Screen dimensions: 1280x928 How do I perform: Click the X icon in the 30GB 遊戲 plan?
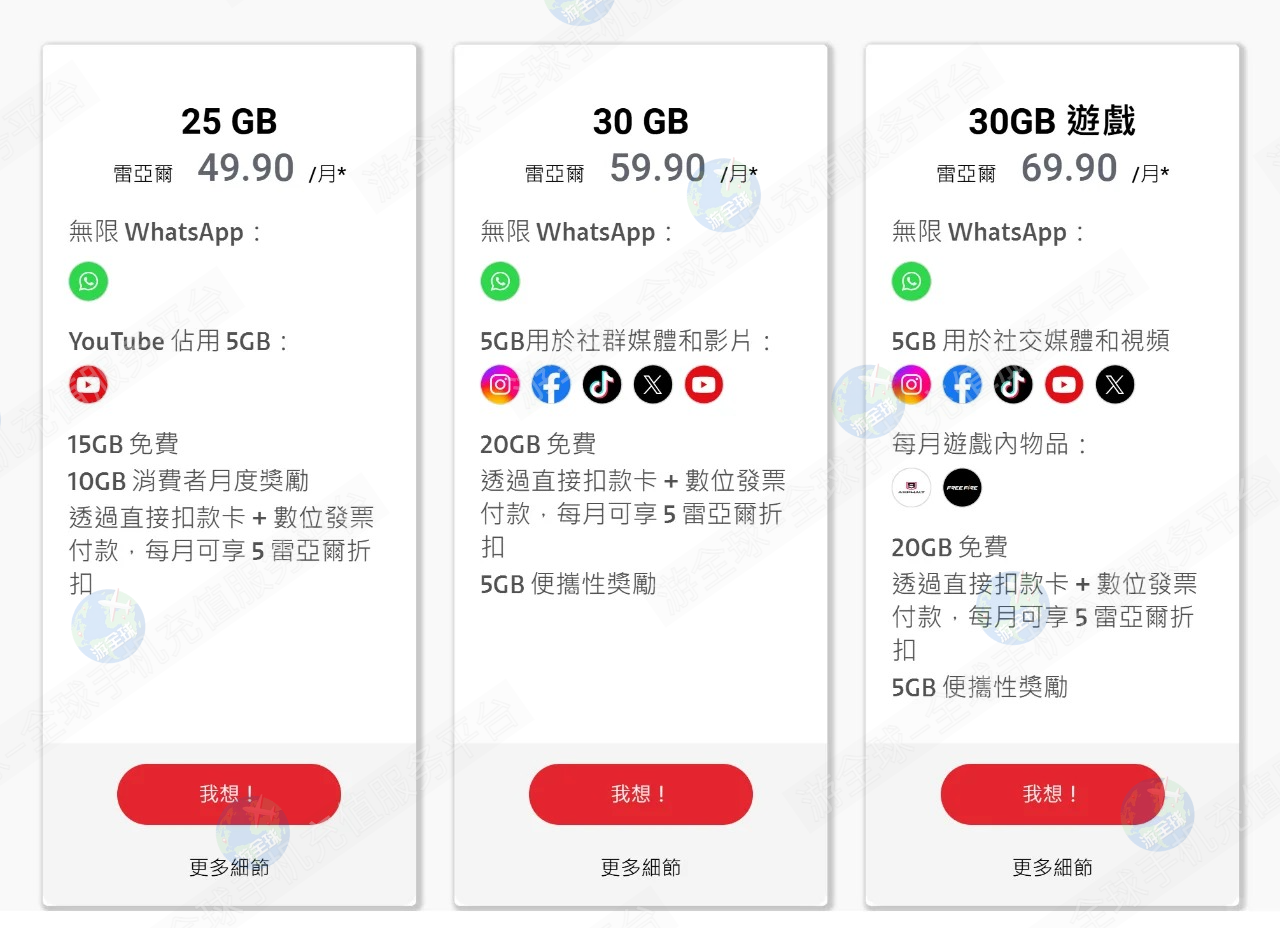click(1115, 385)
